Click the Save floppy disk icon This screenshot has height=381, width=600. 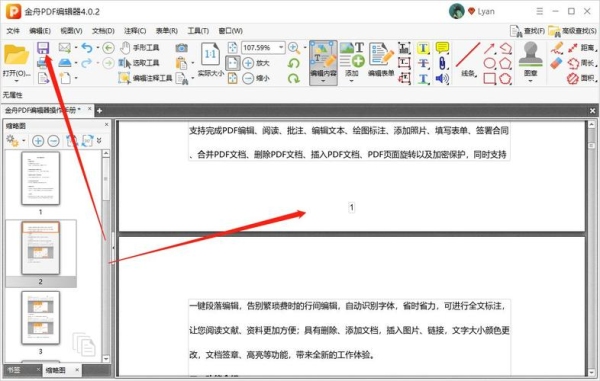pos(43,48)
